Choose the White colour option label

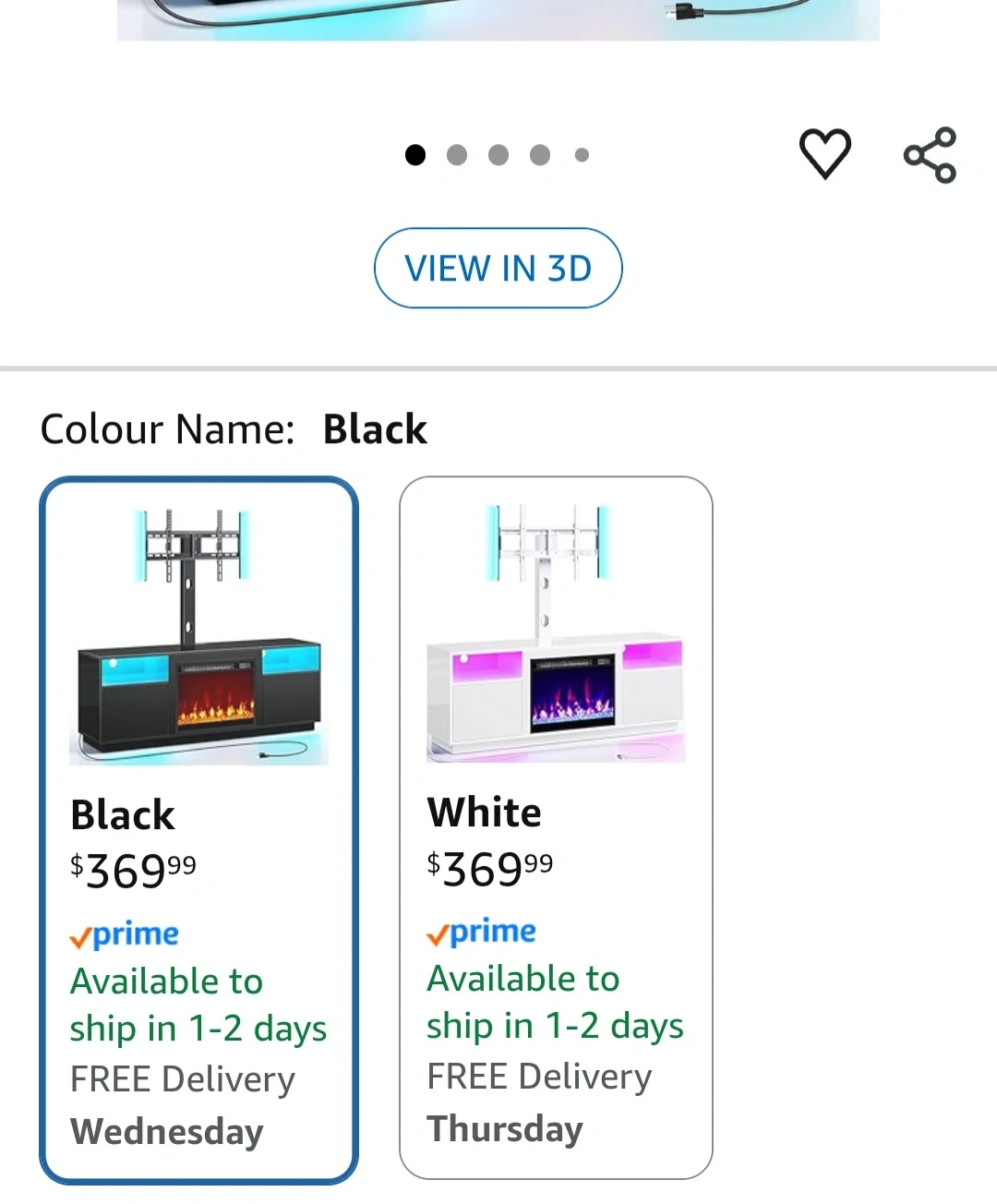point(485,813)
